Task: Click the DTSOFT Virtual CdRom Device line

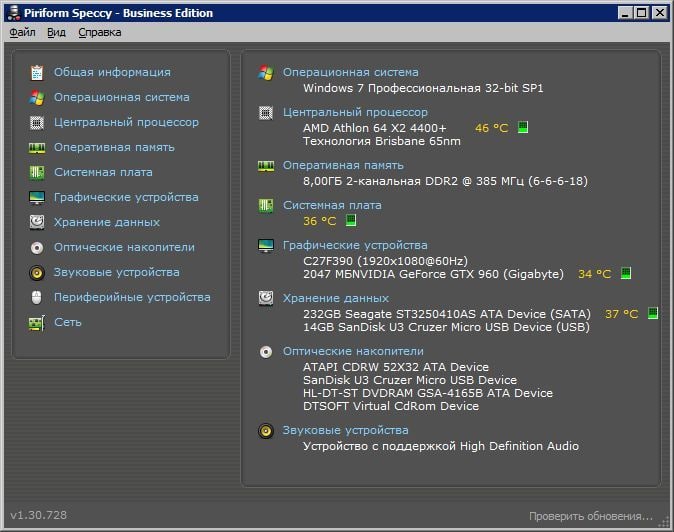Action: (391, 406)
